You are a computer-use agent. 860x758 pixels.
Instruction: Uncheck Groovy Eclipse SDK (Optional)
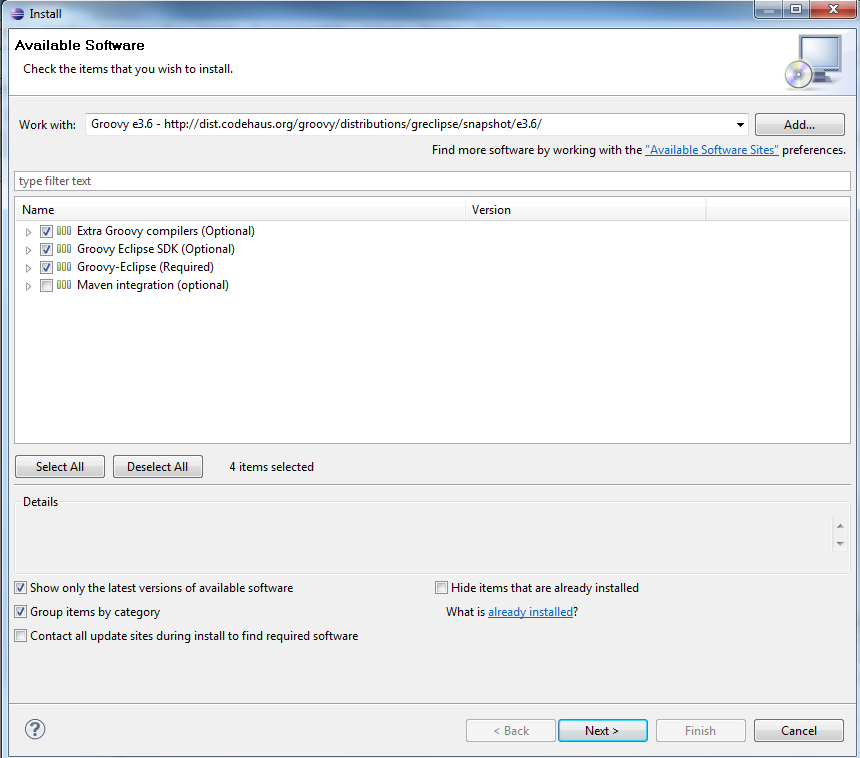pos(47,250)
